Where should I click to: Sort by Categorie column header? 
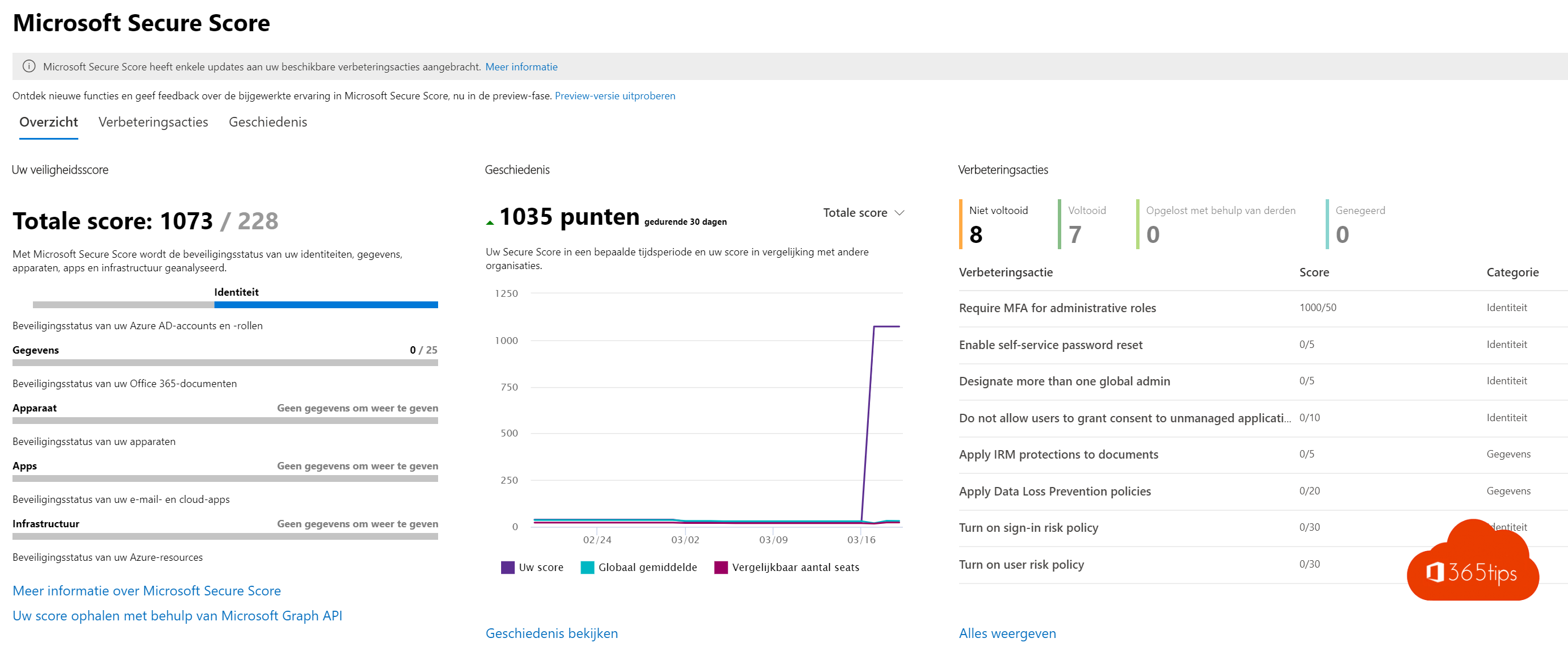1512,272
